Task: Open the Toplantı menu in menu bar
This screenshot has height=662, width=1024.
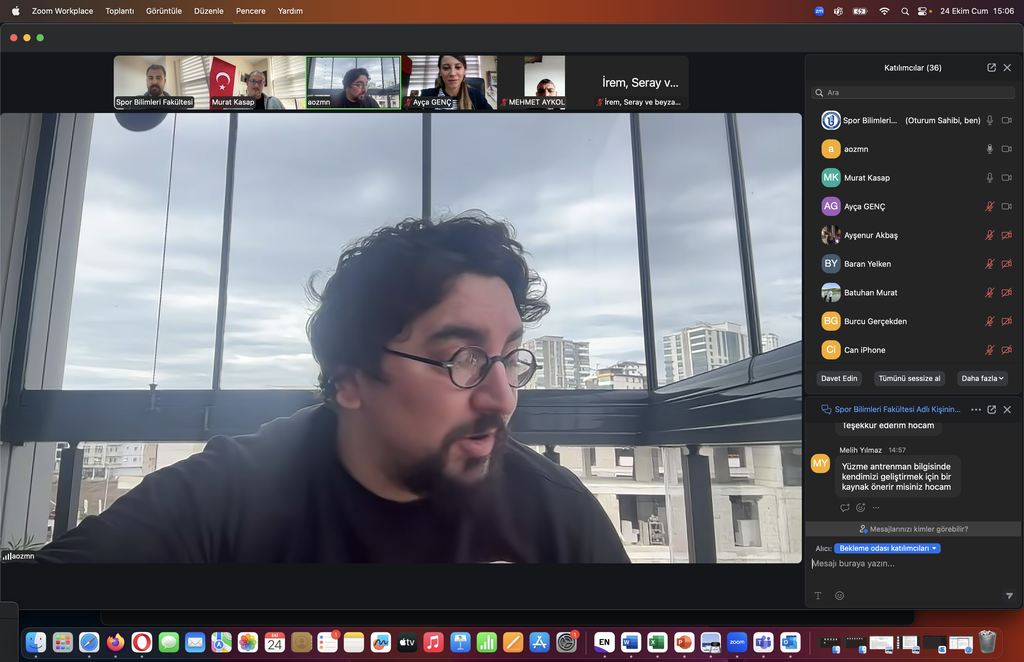Action: pos(120,11)
